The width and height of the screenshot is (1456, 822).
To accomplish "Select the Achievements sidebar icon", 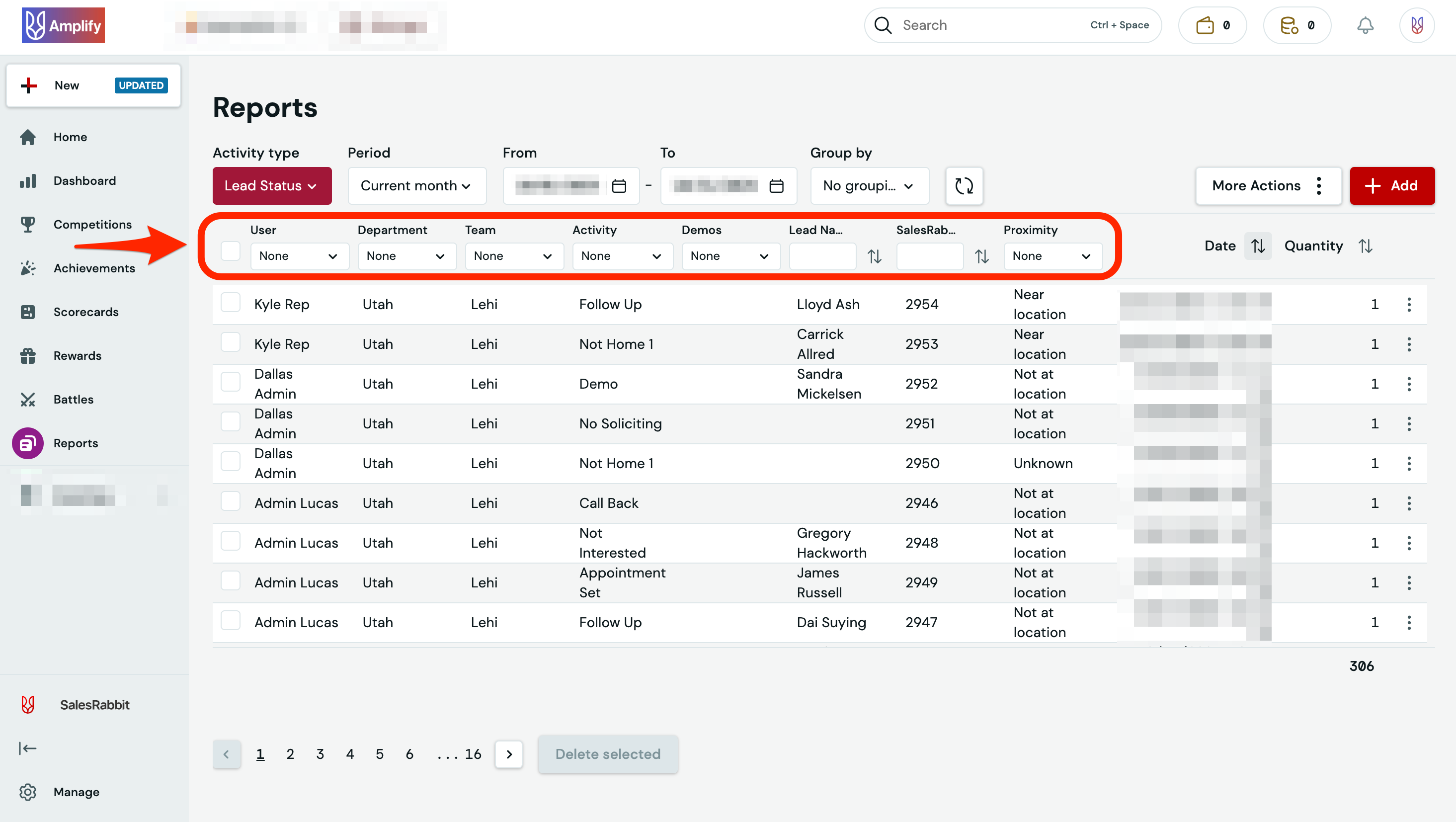I will tap(28, 268).
